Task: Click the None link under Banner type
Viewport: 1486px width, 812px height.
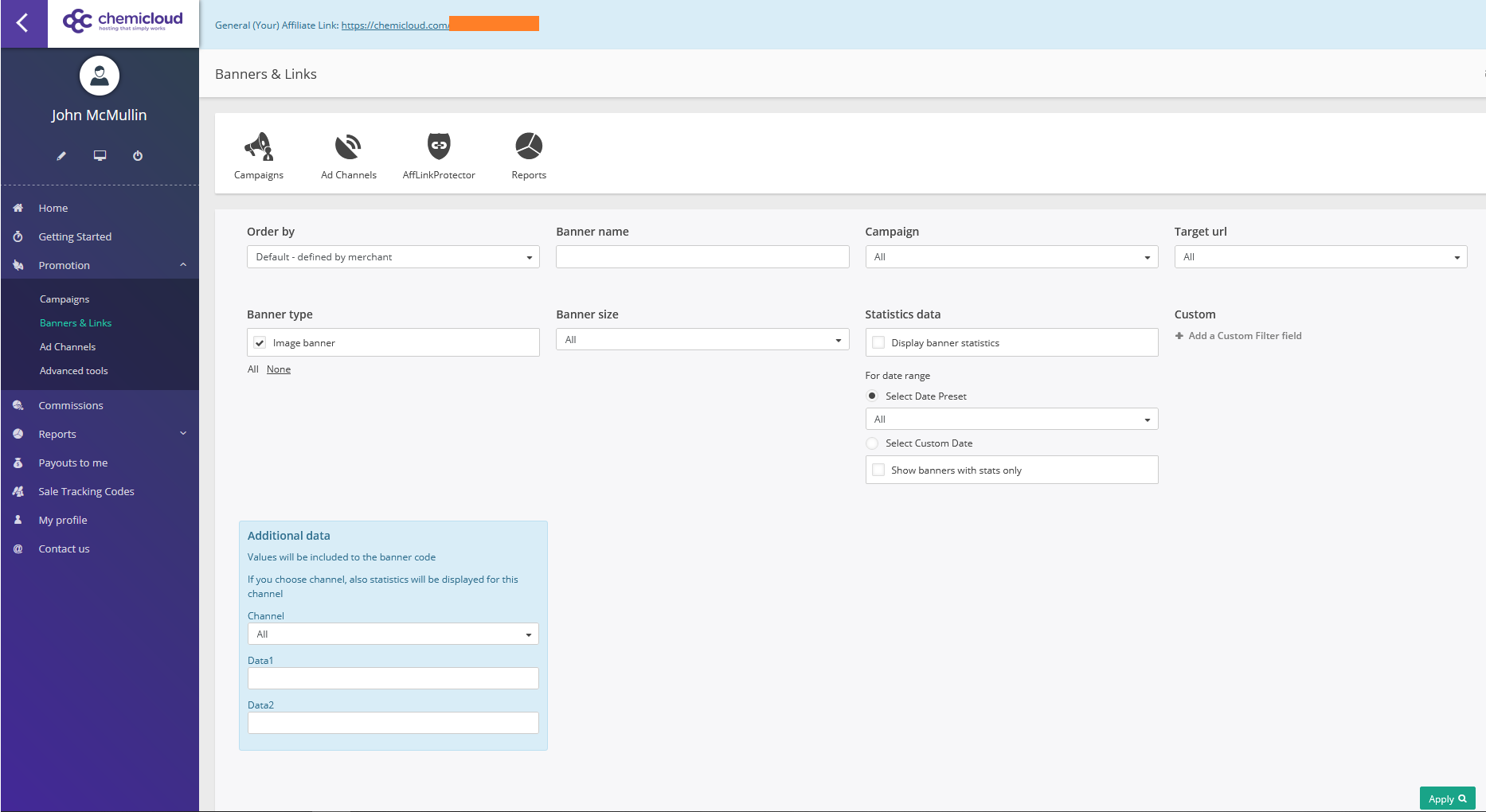Action: pos(279,369)
